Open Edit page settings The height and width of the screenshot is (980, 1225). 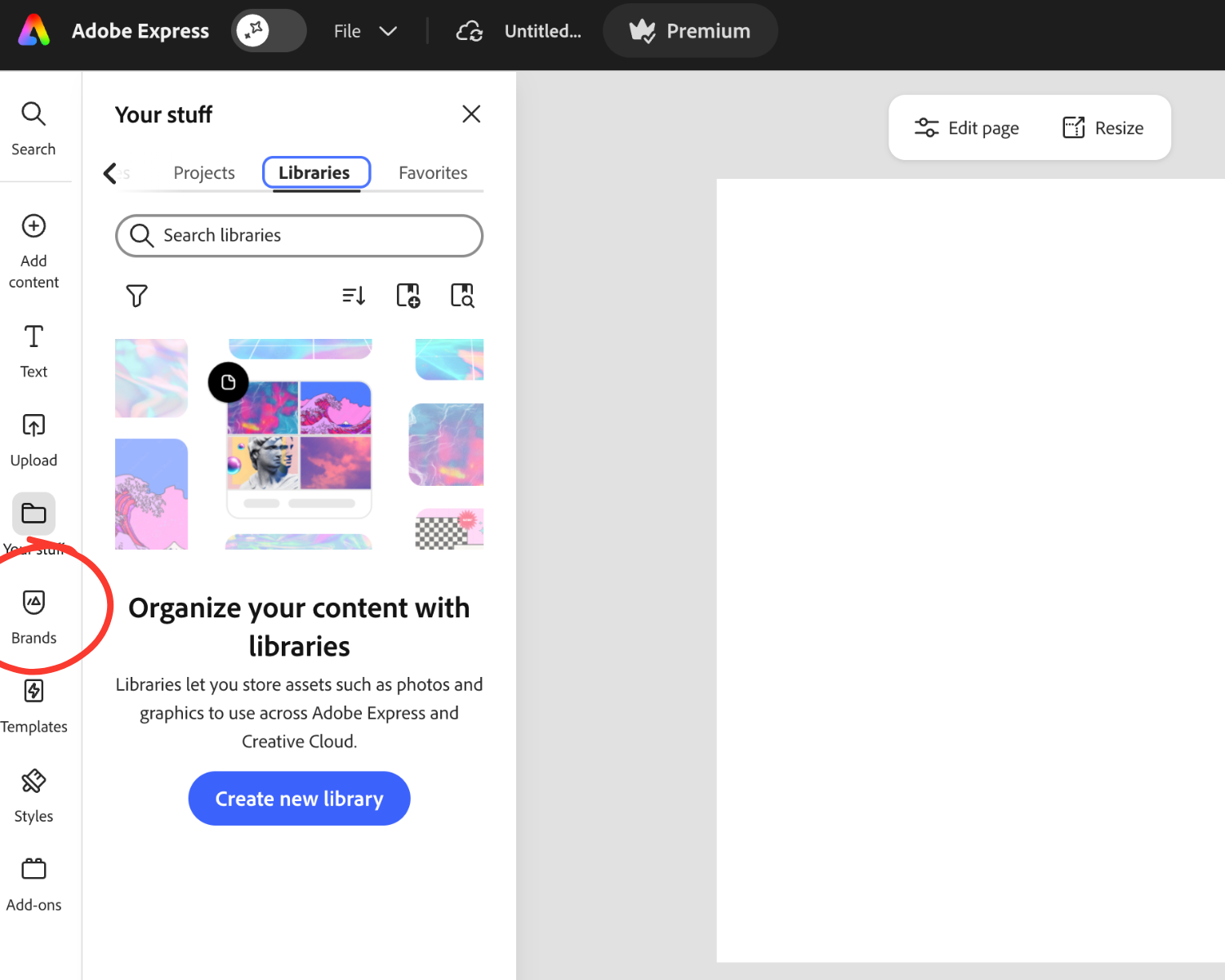point(967,128)
